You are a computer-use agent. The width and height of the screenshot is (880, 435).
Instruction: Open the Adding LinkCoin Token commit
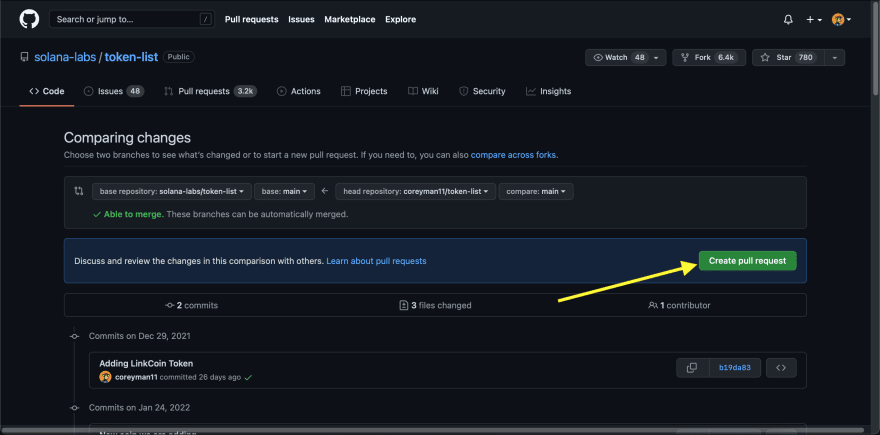[146, 363]
